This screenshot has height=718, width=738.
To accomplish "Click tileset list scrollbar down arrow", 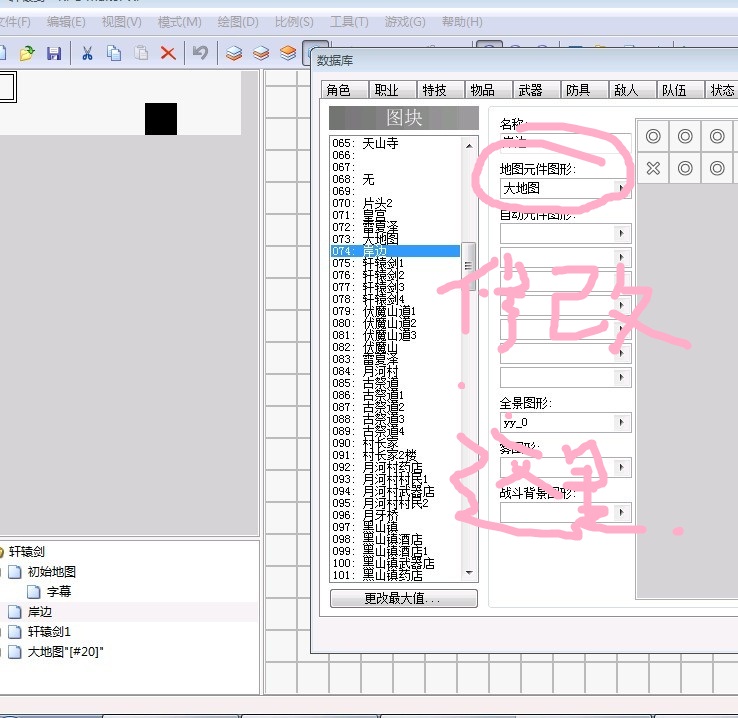I will point(469,573).
